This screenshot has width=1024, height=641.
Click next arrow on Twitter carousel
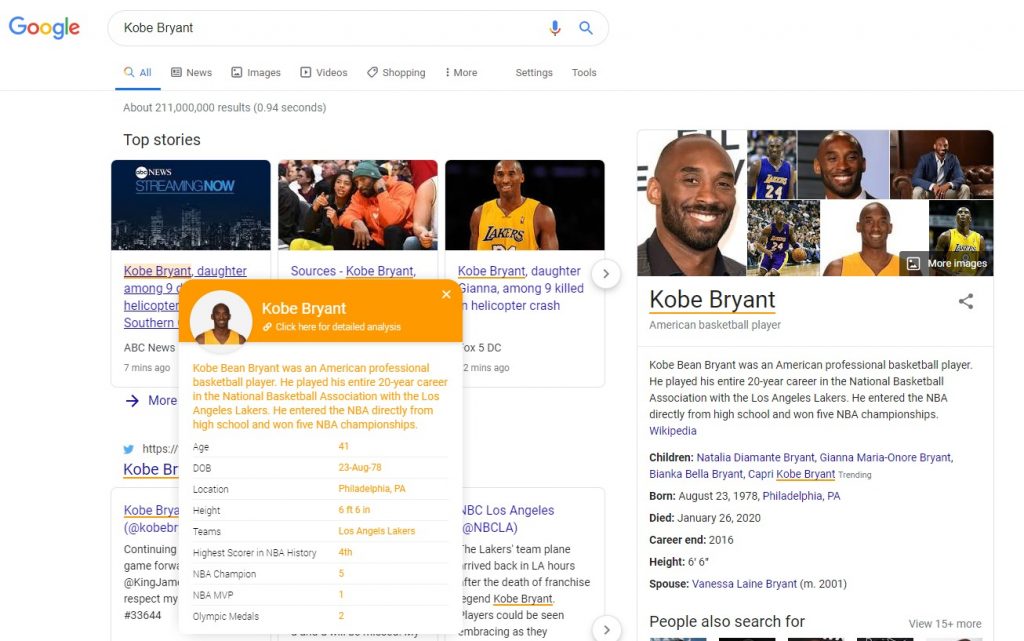click(x=606, y=630)
